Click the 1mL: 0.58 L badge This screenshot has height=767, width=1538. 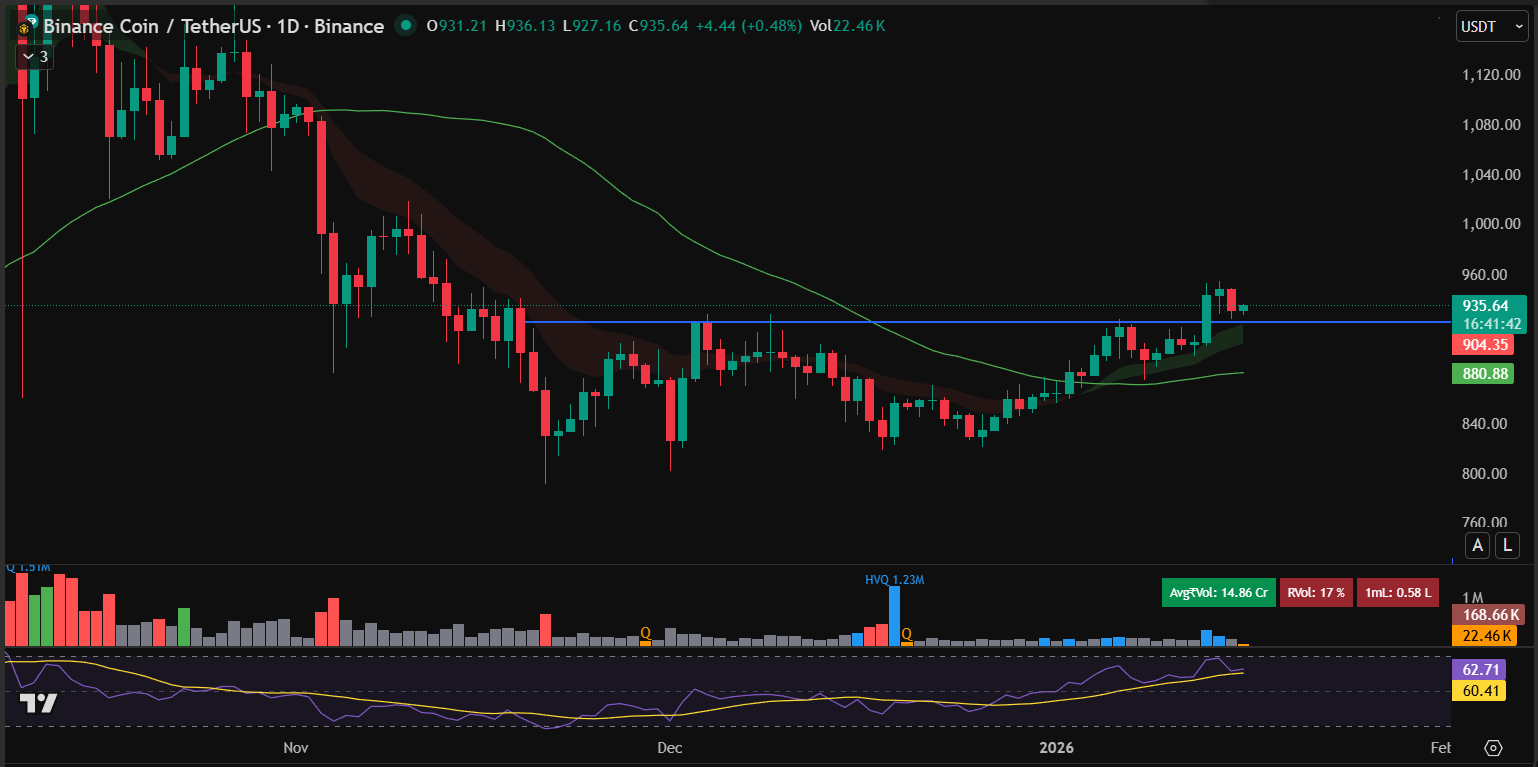pyautogui.click(x=1398, y=592)
